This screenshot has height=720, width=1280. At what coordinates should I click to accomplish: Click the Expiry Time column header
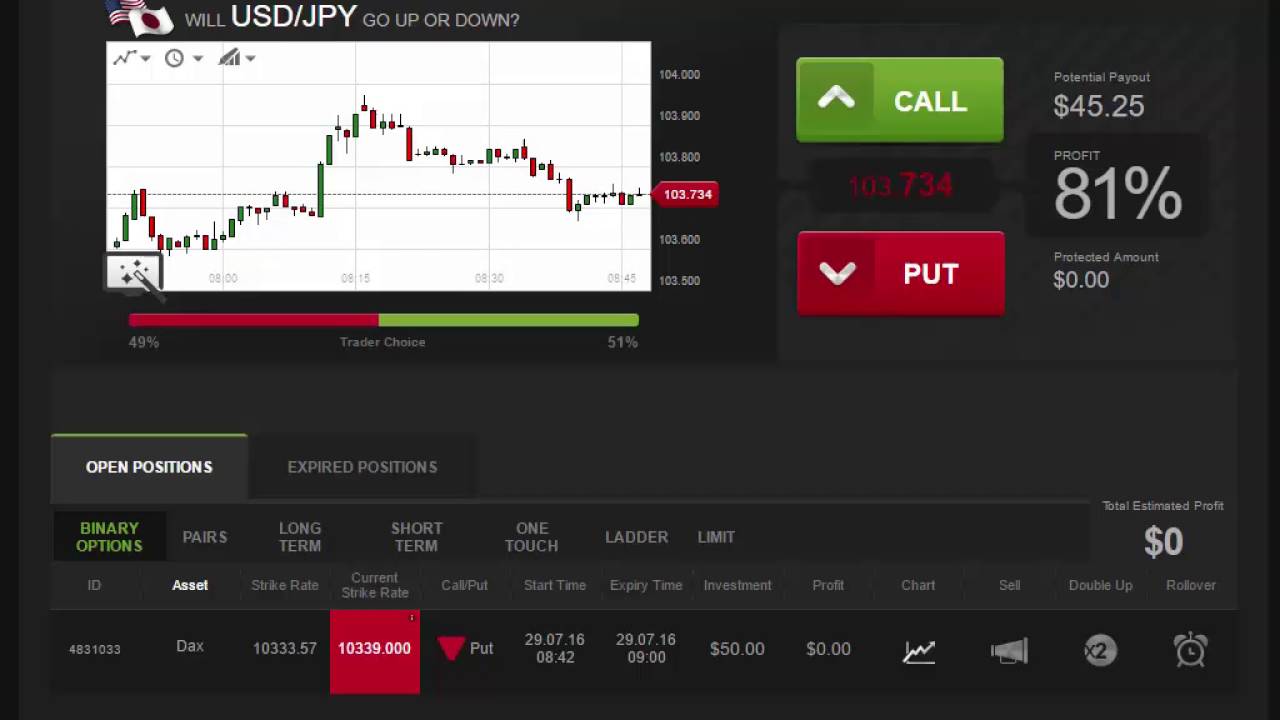pyautogui.click(x=646, y=585)
